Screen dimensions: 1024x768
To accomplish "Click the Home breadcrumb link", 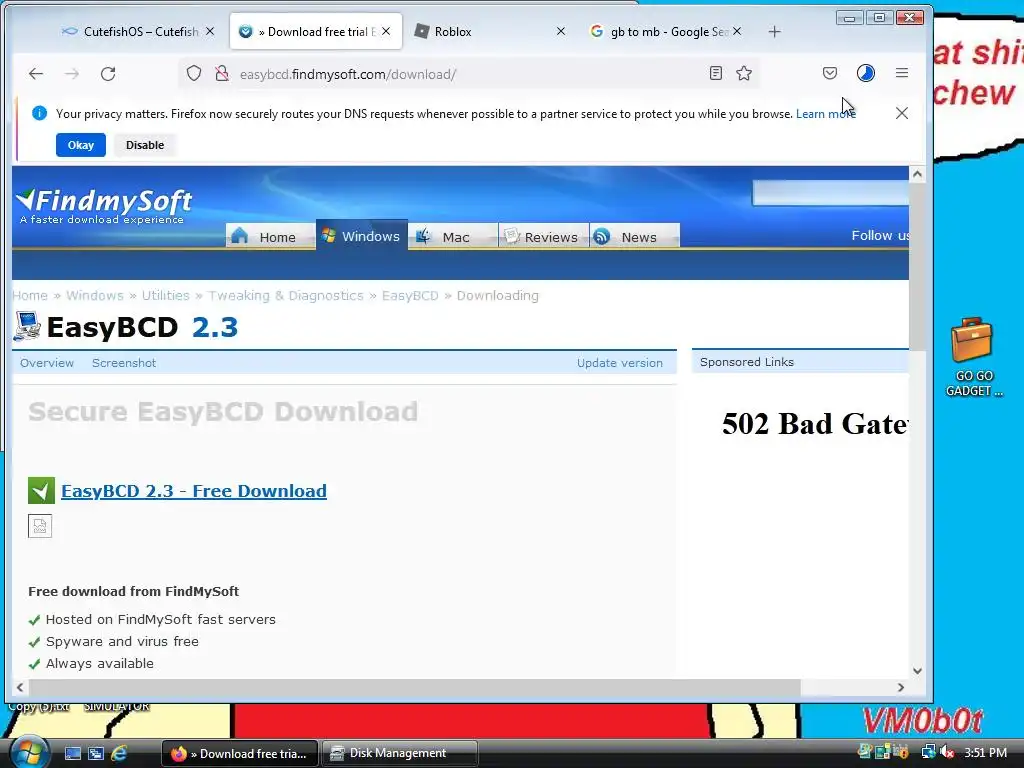I will (x=30, y=296).
